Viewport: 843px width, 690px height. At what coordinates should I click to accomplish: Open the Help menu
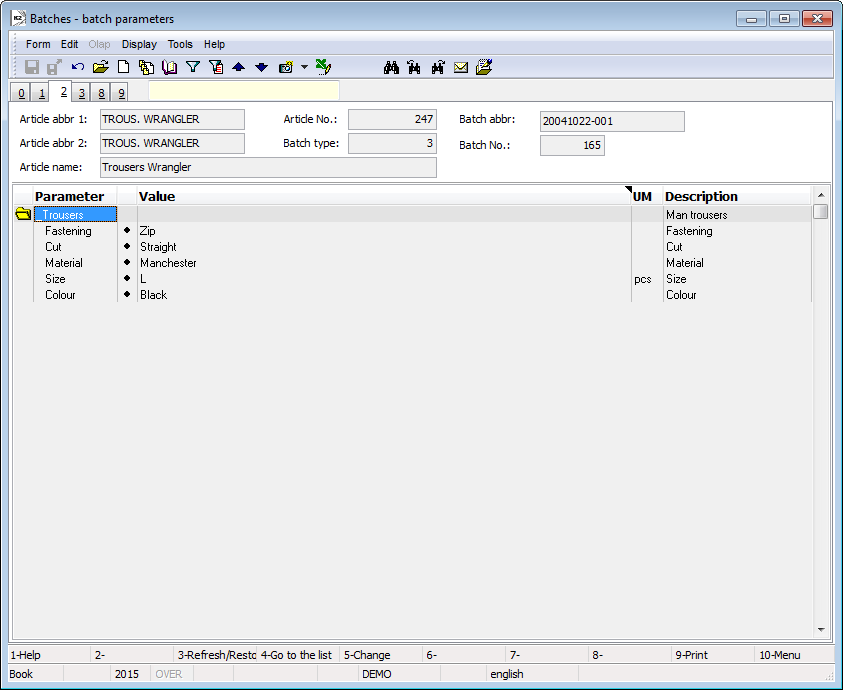point(214,44)
